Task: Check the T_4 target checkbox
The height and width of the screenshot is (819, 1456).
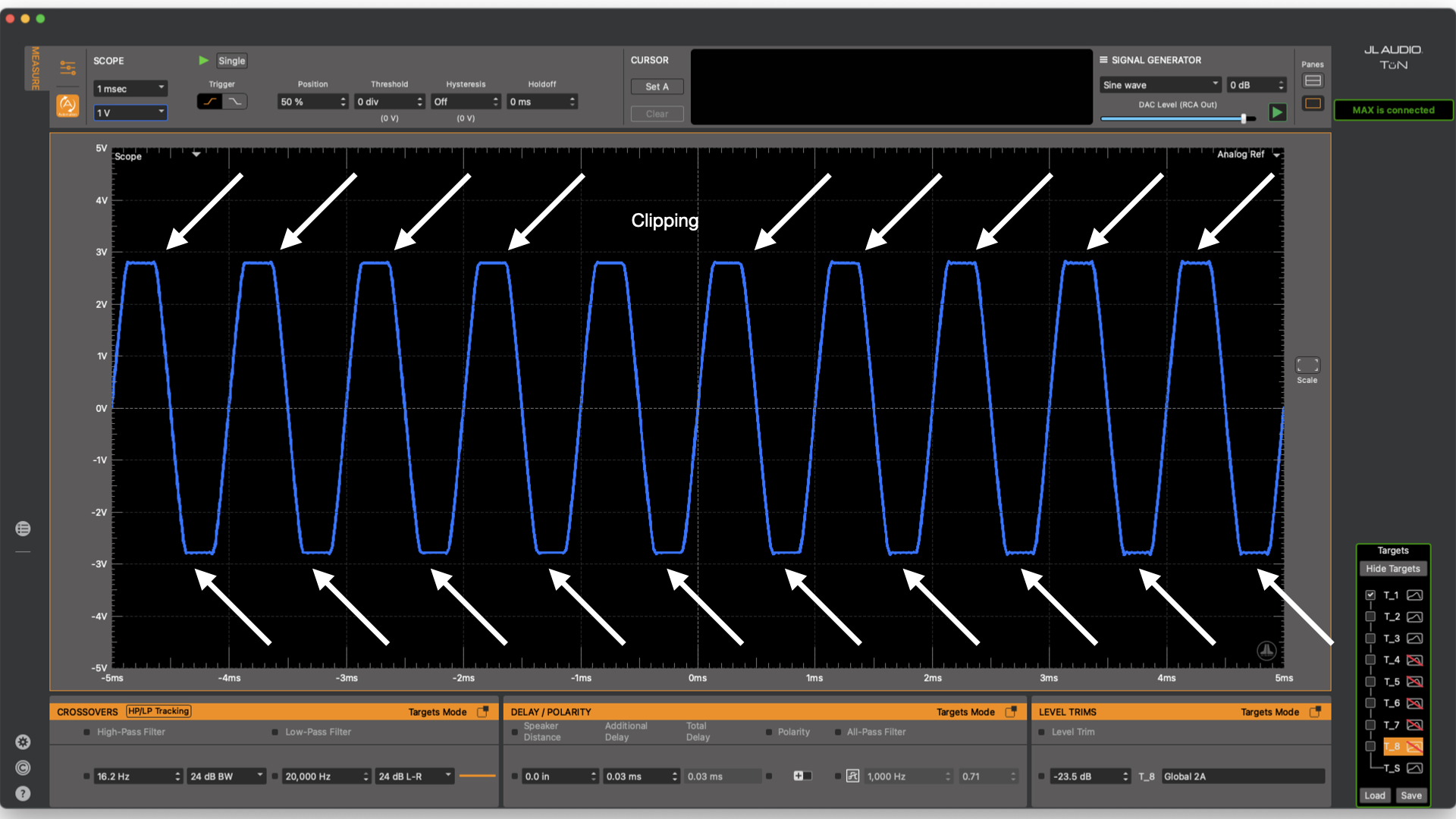Action: (1370, 661)
